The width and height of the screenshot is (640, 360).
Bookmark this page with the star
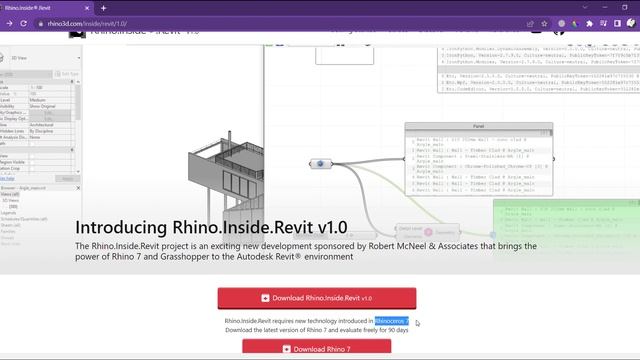[x=544, y=24]
